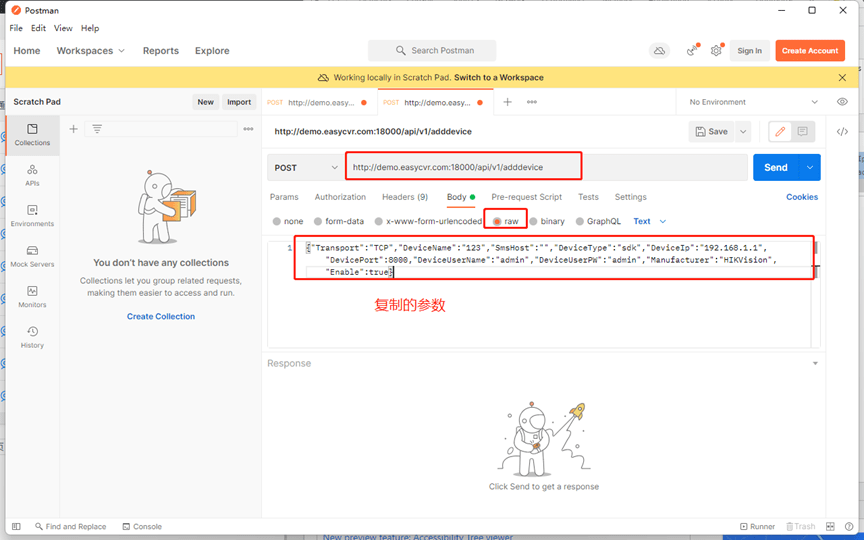Select the binary body type radio
The height and width of the screenshot is (540, 864).
pos(533,222)
